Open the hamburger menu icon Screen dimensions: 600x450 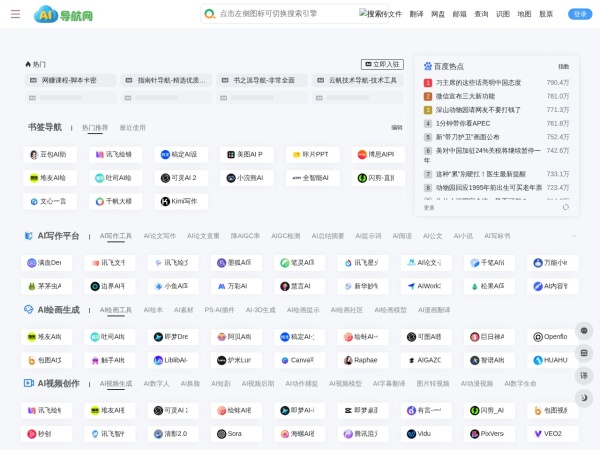(15, 14)
